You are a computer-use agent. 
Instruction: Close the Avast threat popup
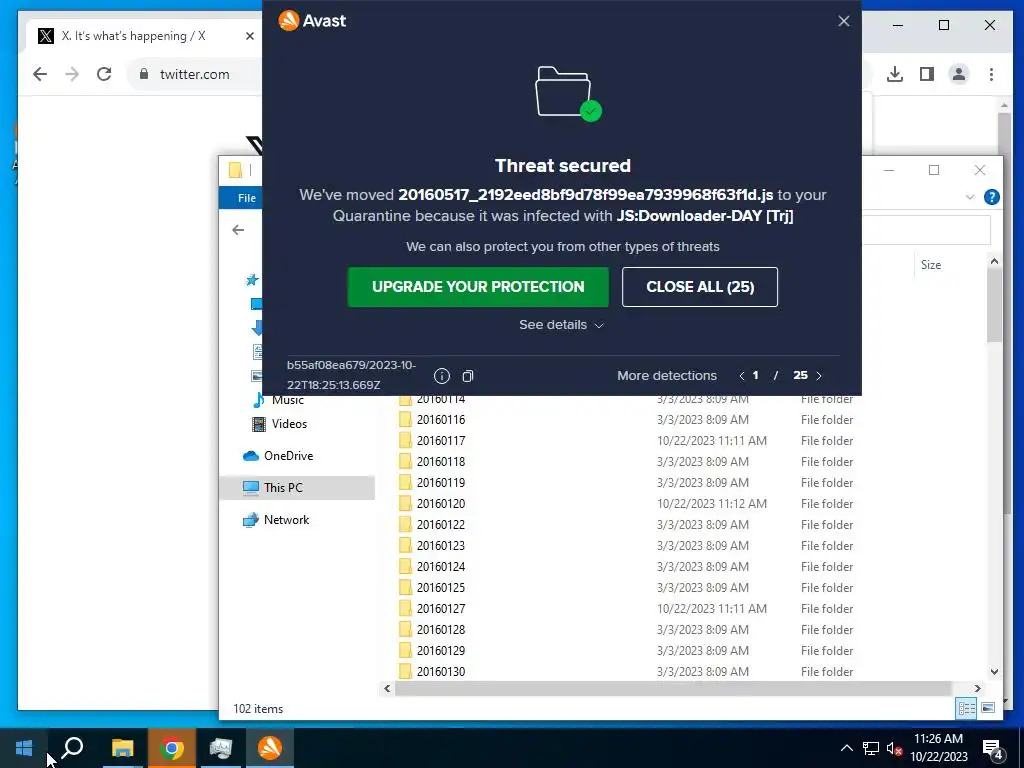(x=844, y=21)
